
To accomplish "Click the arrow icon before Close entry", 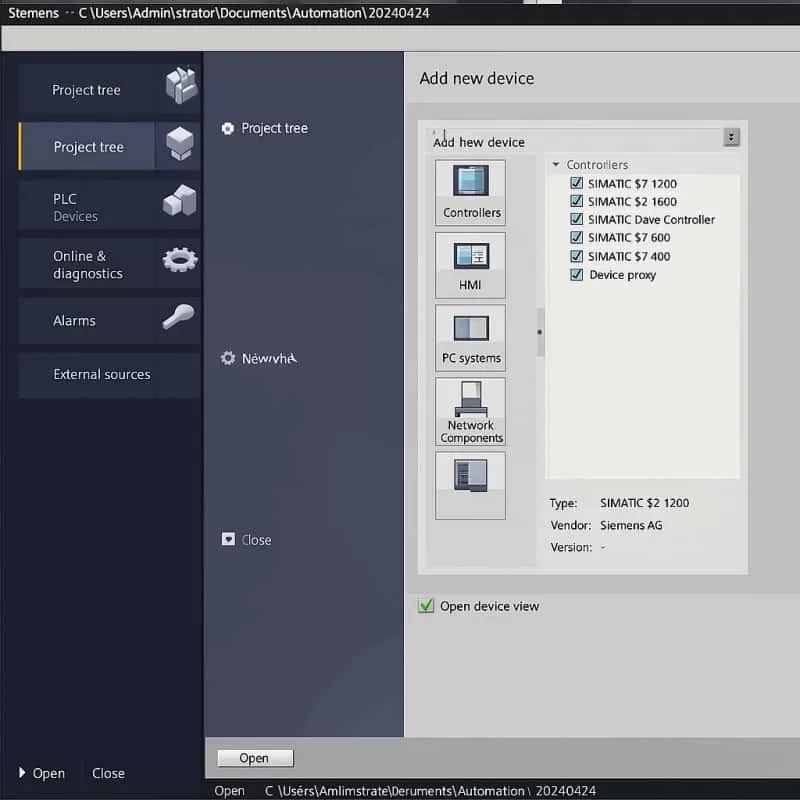I will (x=228, y=539).
